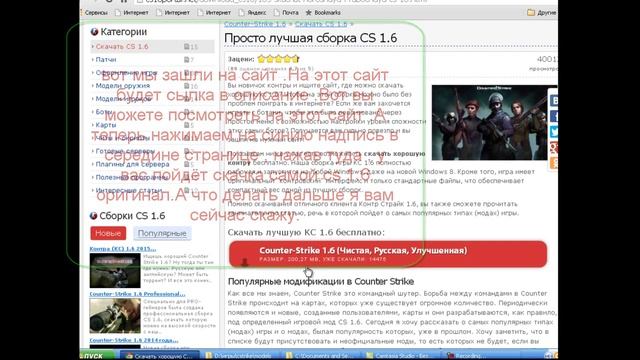Share via the orange Odnoklassniki icon

click(553, 163)
